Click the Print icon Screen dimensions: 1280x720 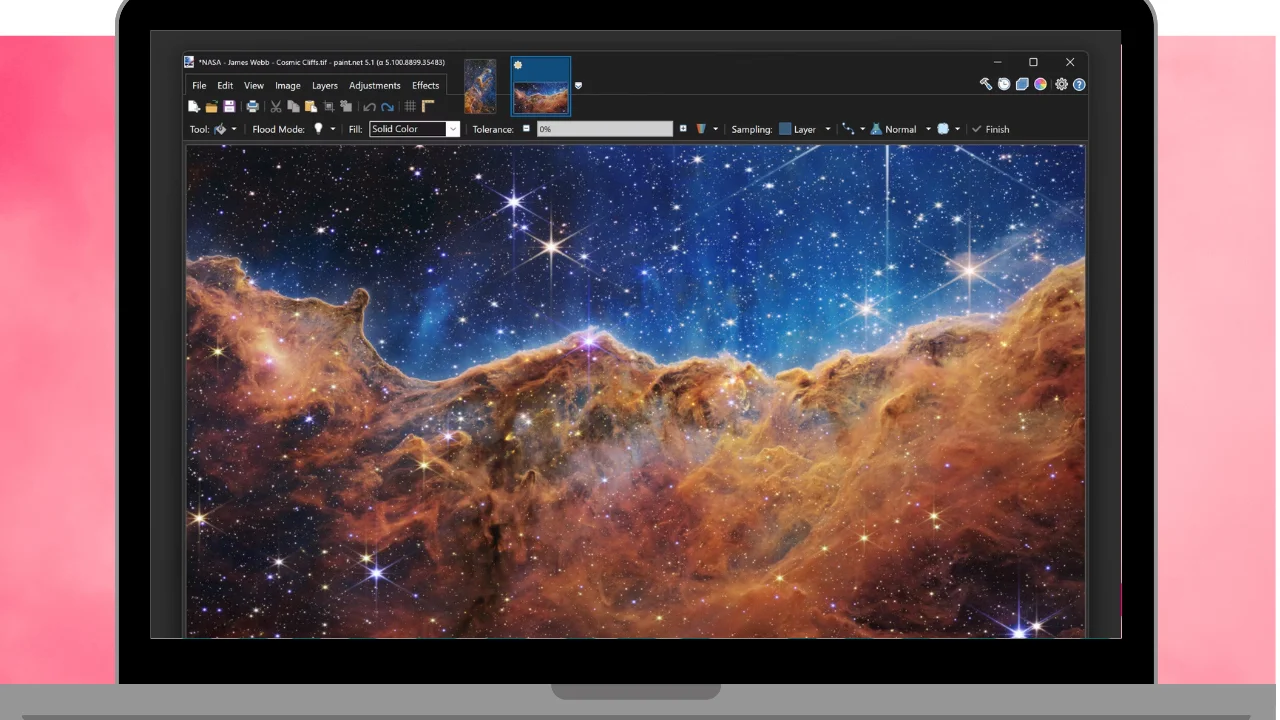point(252,107)
